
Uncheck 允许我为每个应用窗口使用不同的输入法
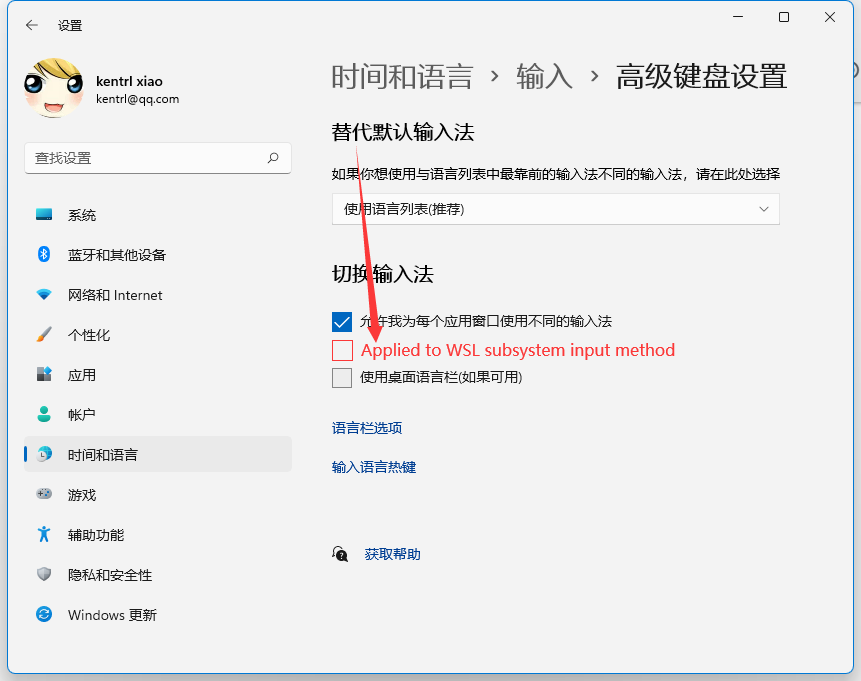tap(340, 322)
